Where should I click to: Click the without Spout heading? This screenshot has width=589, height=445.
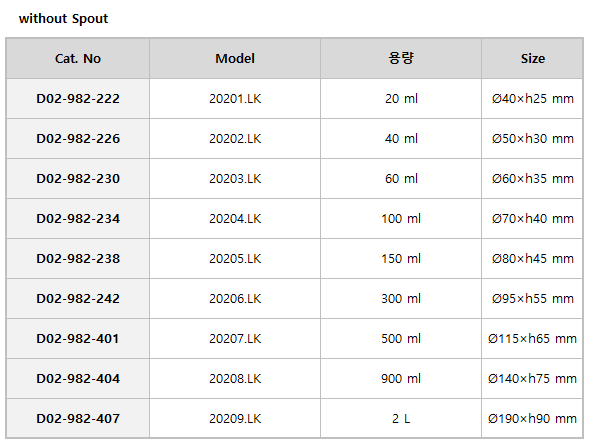(63, 18)
